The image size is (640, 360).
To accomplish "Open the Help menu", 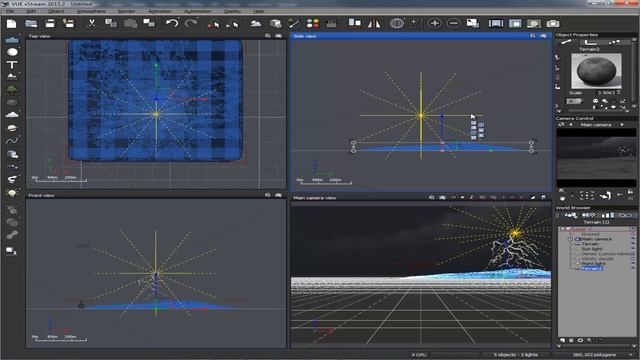I will [259, 11].
